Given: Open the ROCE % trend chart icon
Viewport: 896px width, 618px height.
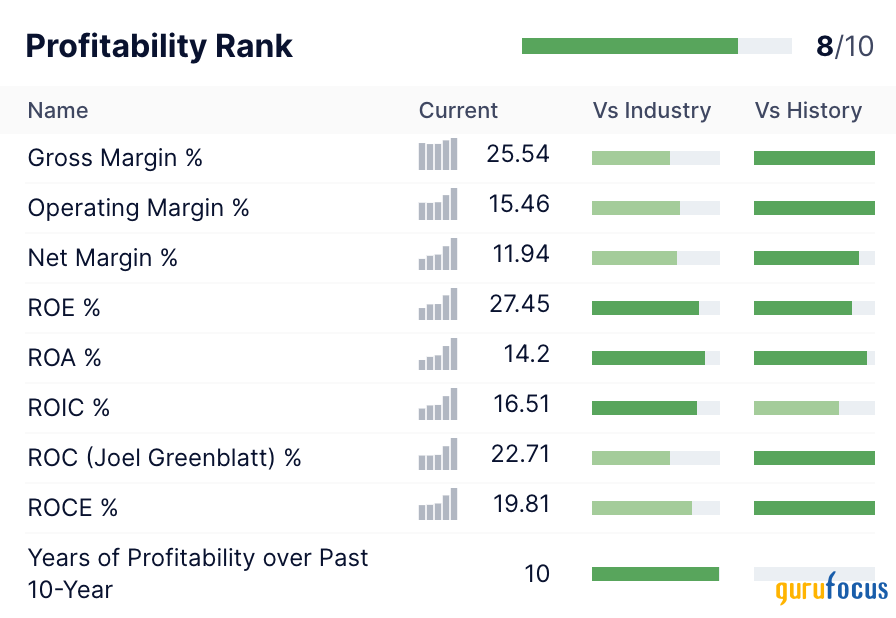Looking at the screenshot, I should tap(438, 505).
